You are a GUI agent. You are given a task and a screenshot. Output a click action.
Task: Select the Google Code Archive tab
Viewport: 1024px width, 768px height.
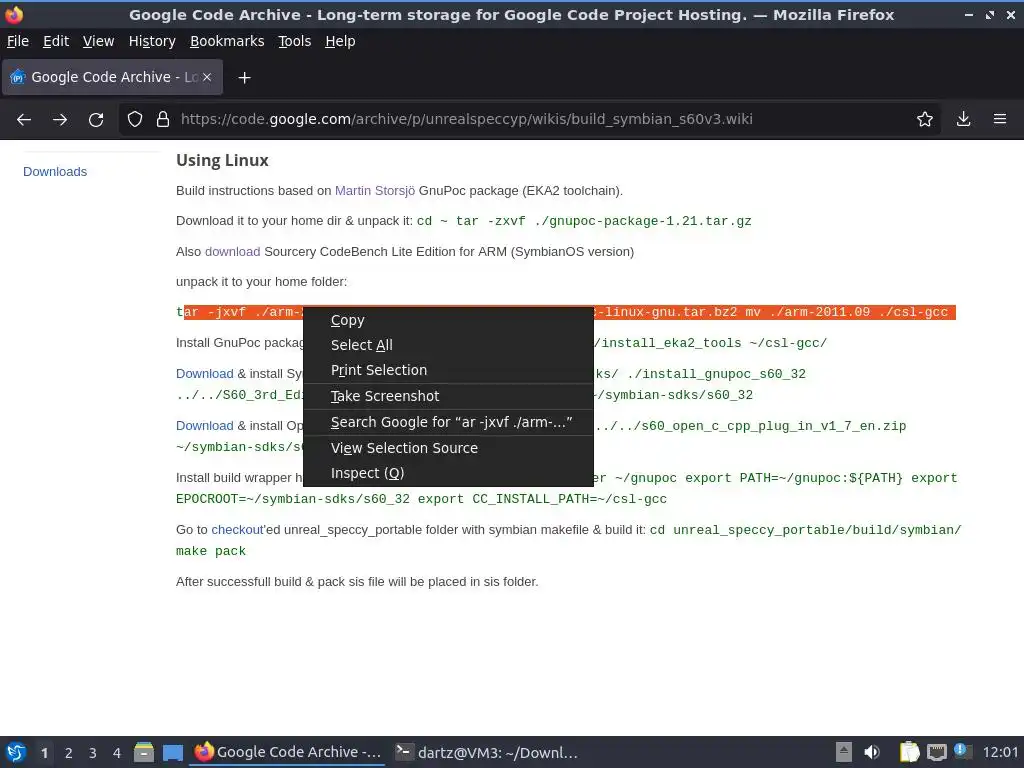pyautogui.click(x=112, y=77)
